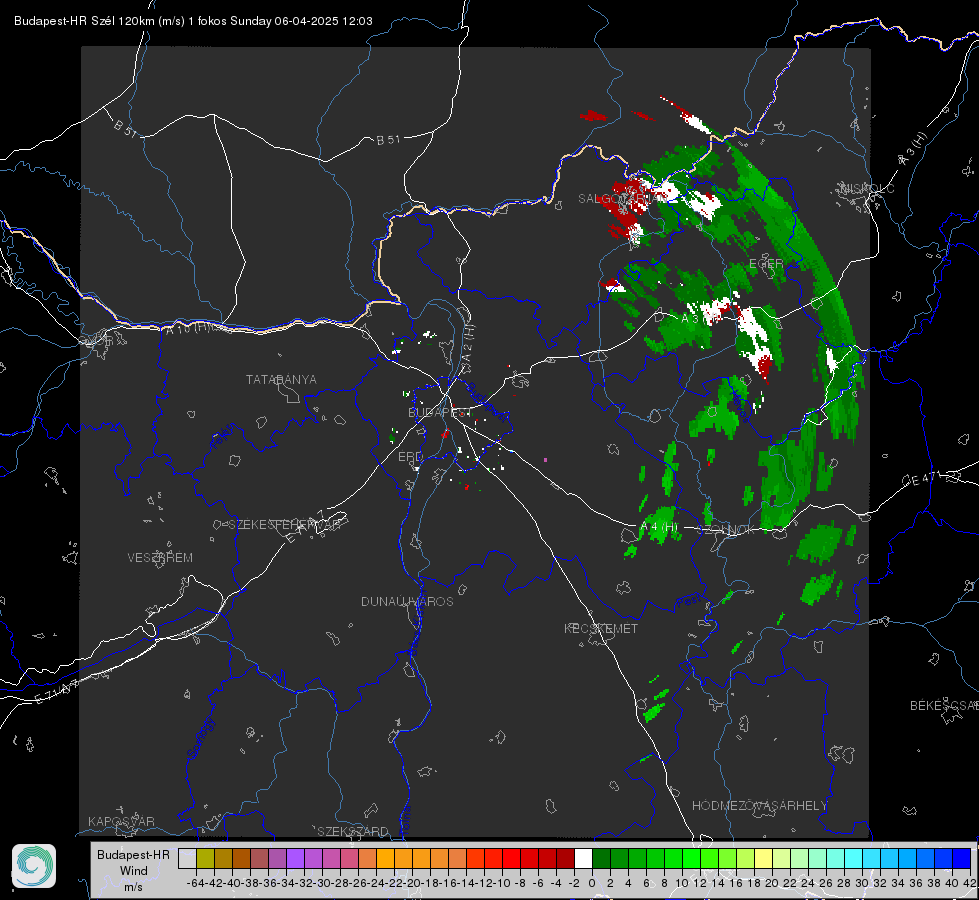The height and width of the screenshot is (900, 979).
Task: Click the A 4 (H) road label
Action: pyautogui.click(x=659, y=527)
